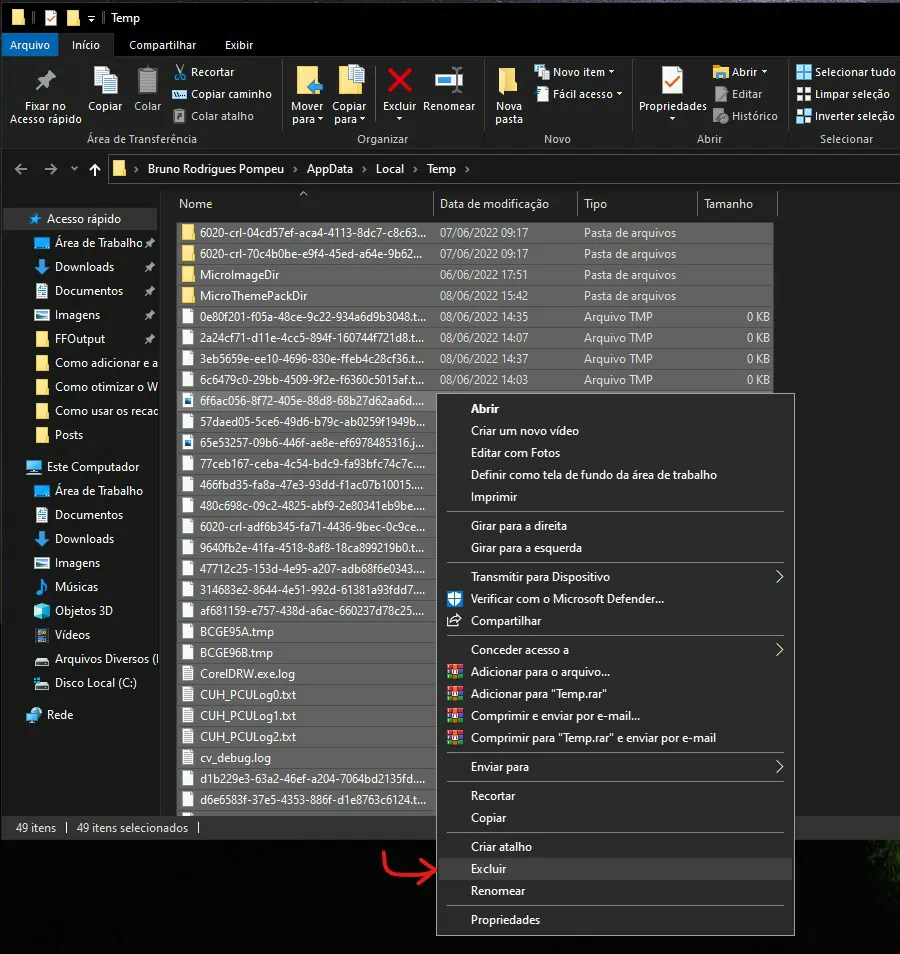
Task: Click the Copiar ribbon icon
Action: tap(105, 80)
